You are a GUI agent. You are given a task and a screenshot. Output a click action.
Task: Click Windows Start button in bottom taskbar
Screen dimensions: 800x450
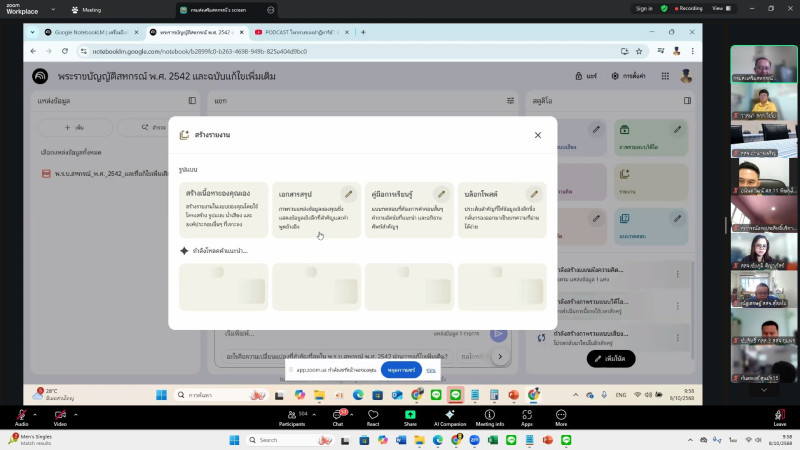click(234, 440)
